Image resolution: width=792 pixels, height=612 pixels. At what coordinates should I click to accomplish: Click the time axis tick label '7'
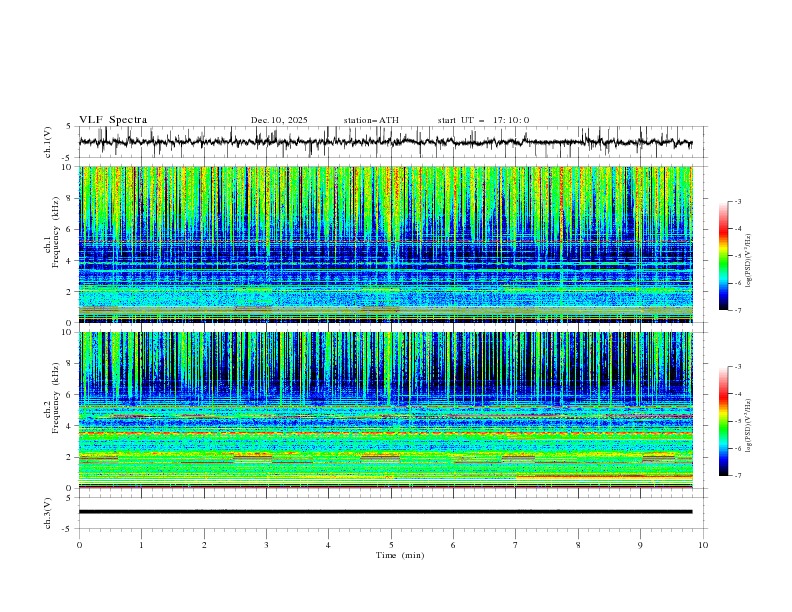[x=516, y=545]
